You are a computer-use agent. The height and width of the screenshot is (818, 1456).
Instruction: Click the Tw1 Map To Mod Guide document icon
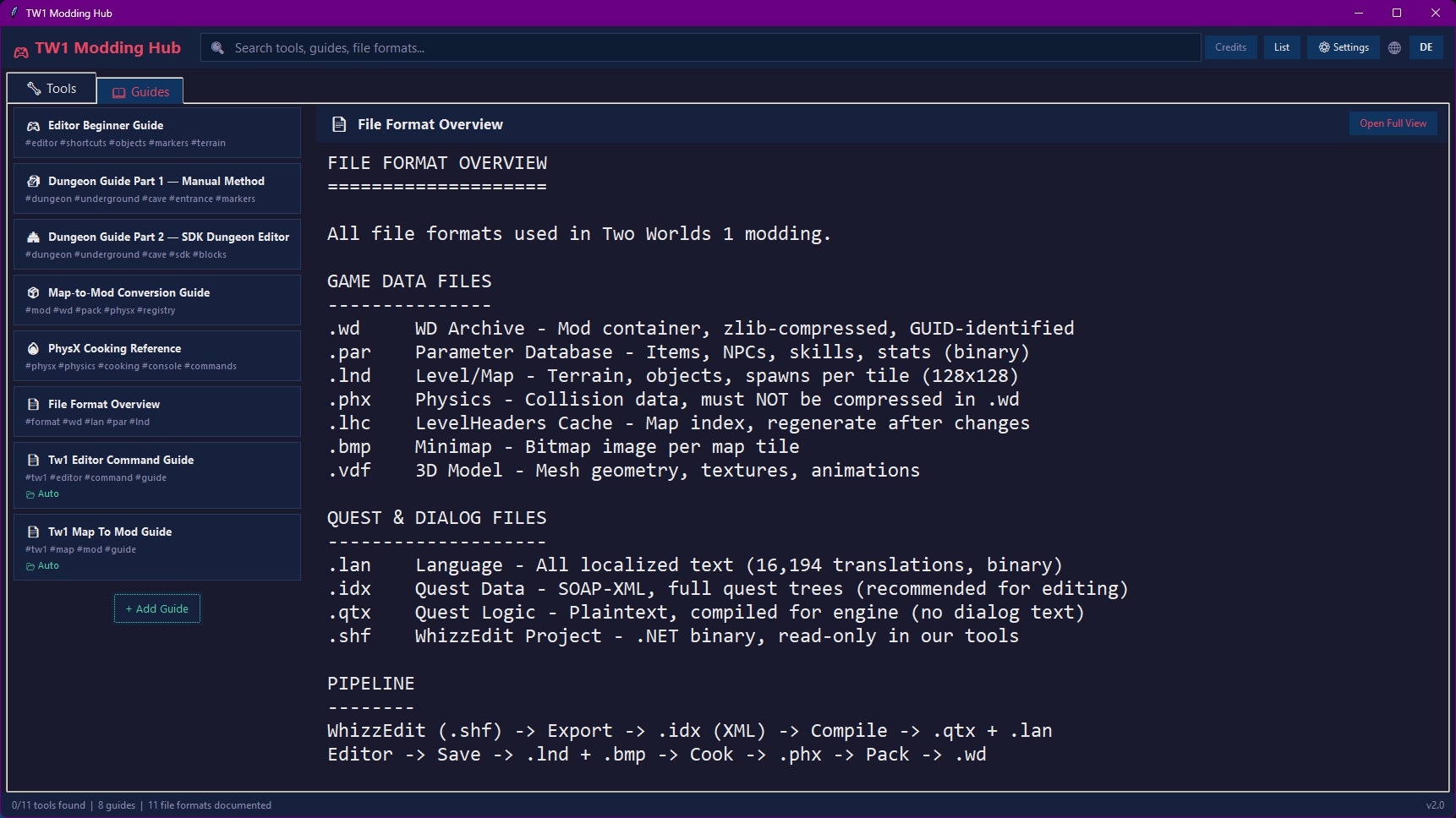[x=34, y=532]
